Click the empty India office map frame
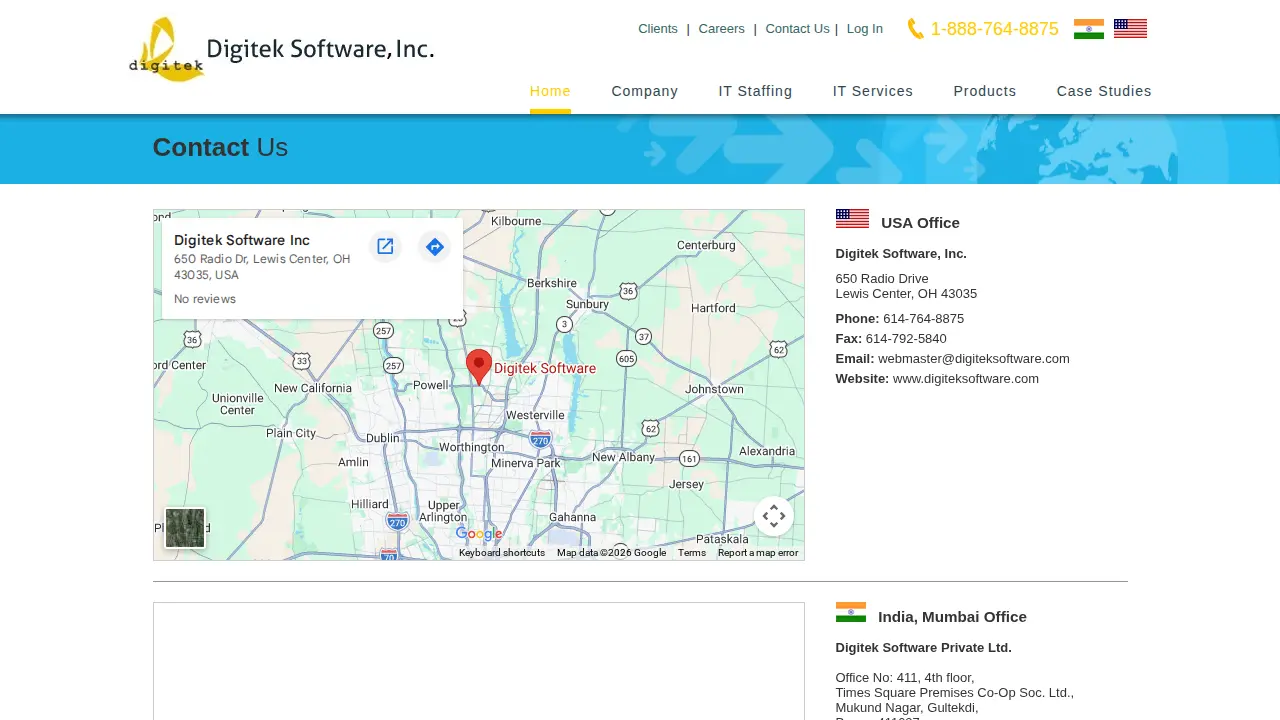 479,661
